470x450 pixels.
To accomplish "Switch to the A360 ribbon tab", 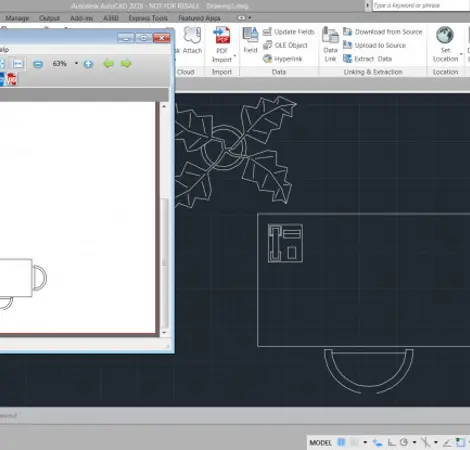I will [x=111, y=18].
